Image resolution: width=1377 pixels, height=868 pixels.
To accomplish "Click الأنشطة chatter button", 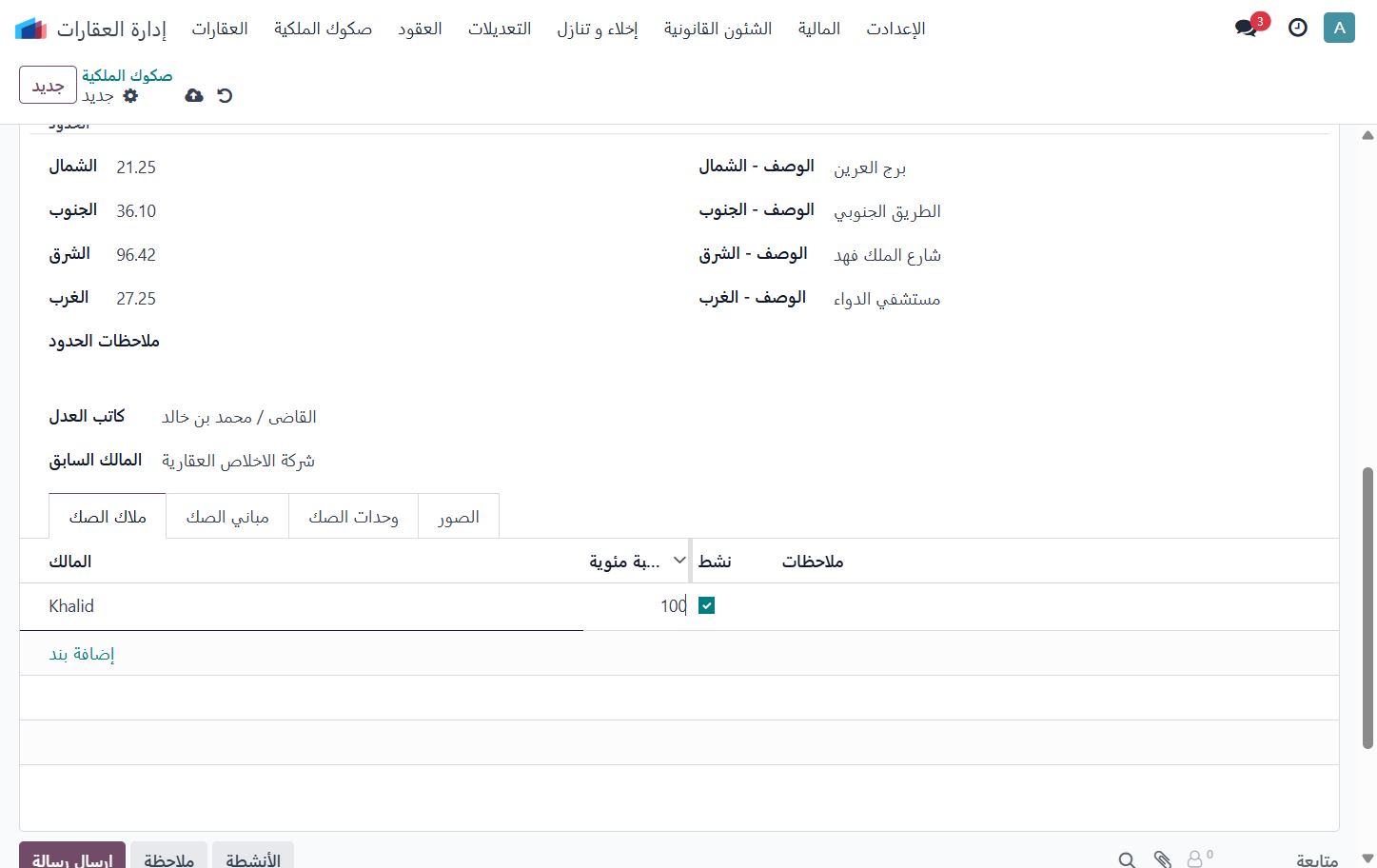I will click(x=253, y=857).
